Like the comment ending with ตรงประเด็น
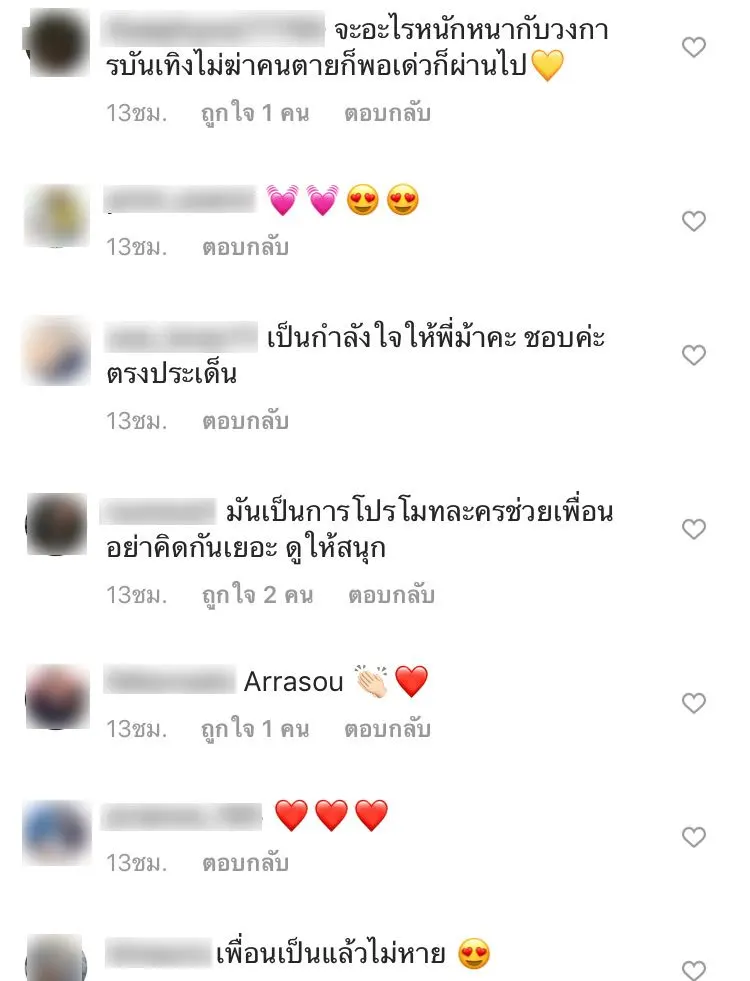The height and width of the screenshot is (981, 750). (694, 355)
